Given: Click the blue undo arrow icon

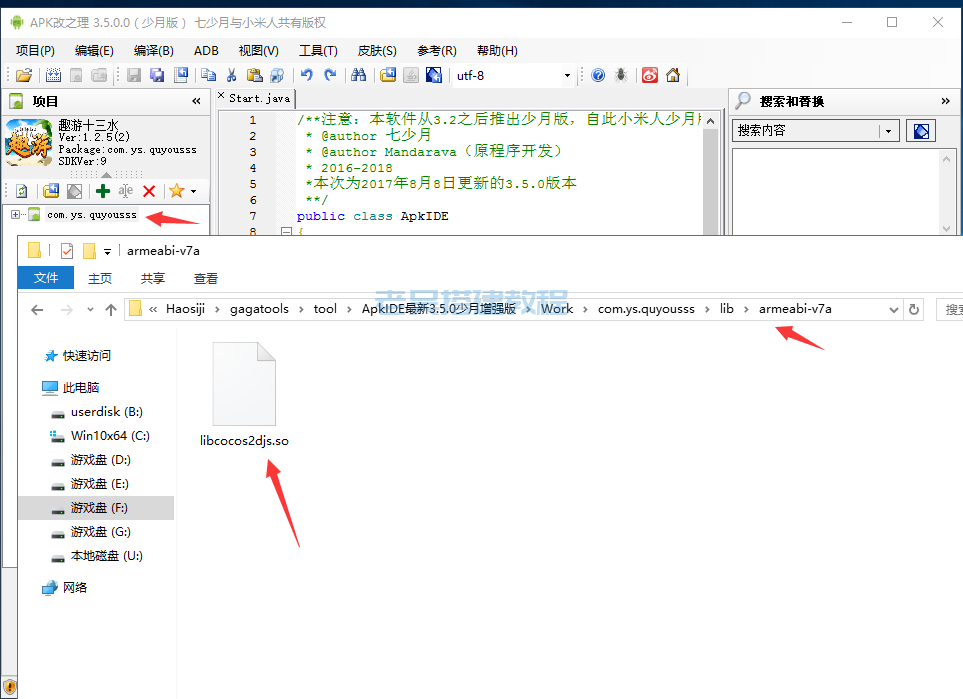Looking at the screenshot, I should tap(306, 75).
